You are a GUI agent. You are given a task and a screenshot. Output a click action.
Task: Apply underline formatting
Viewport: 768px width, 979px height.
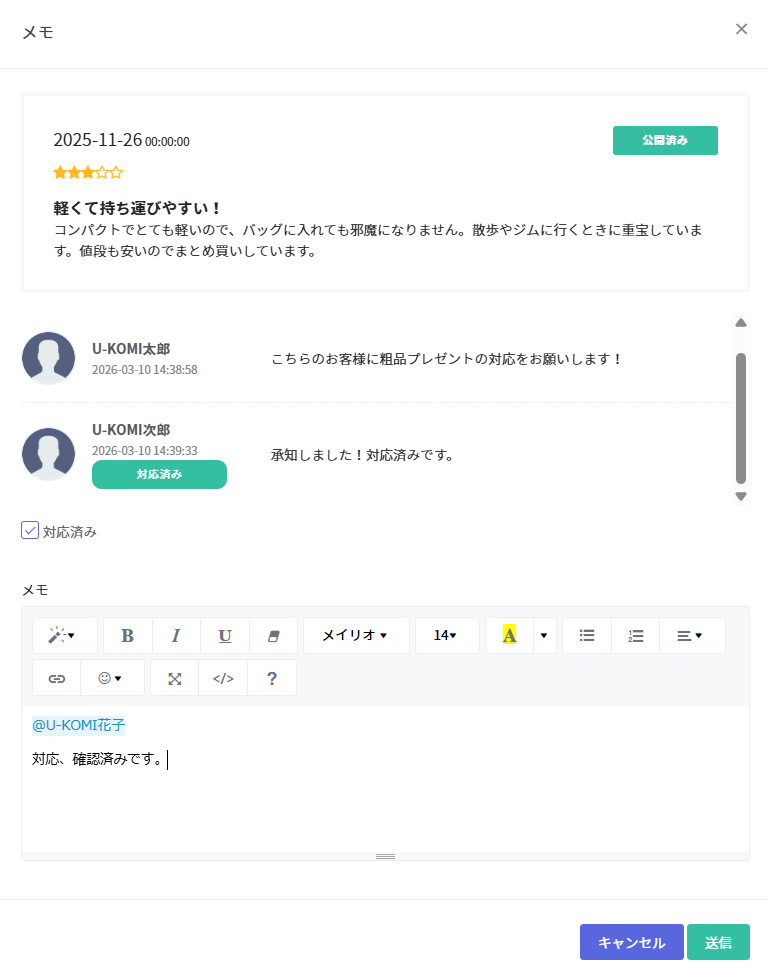point(225,636)
